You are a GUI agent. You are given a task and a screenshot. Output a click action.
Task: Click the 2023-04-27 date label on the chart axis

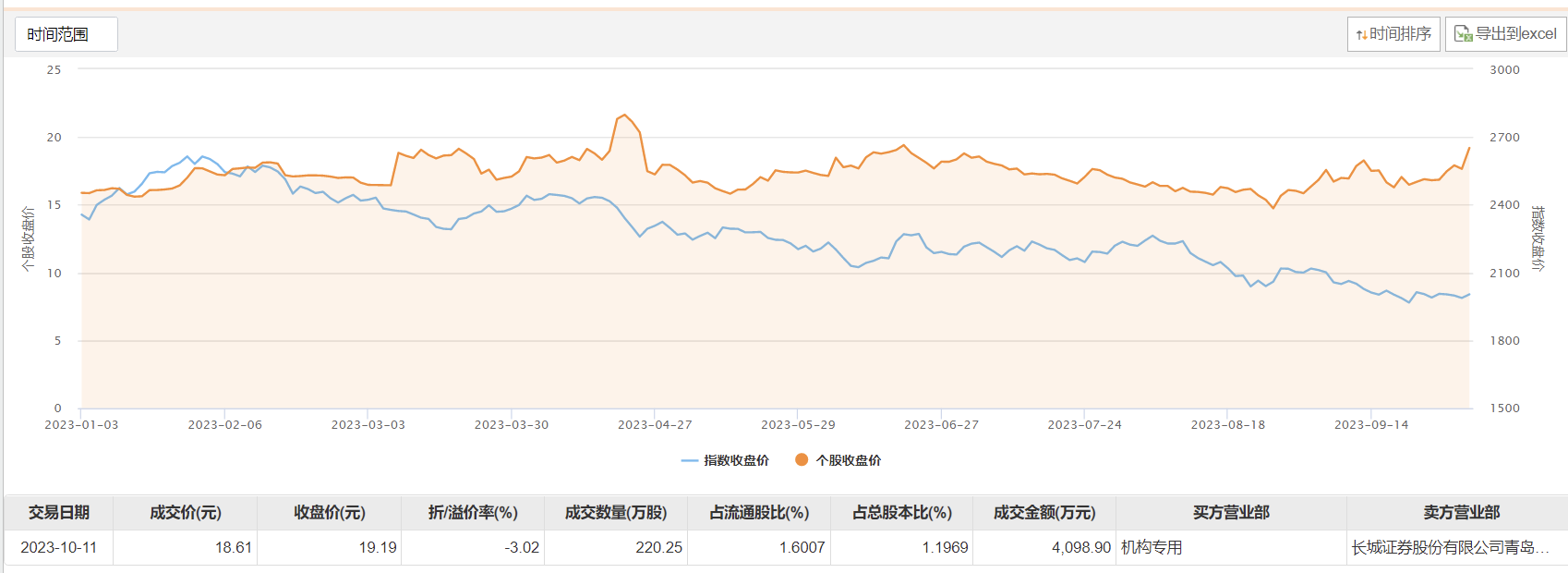coord(655,425)
